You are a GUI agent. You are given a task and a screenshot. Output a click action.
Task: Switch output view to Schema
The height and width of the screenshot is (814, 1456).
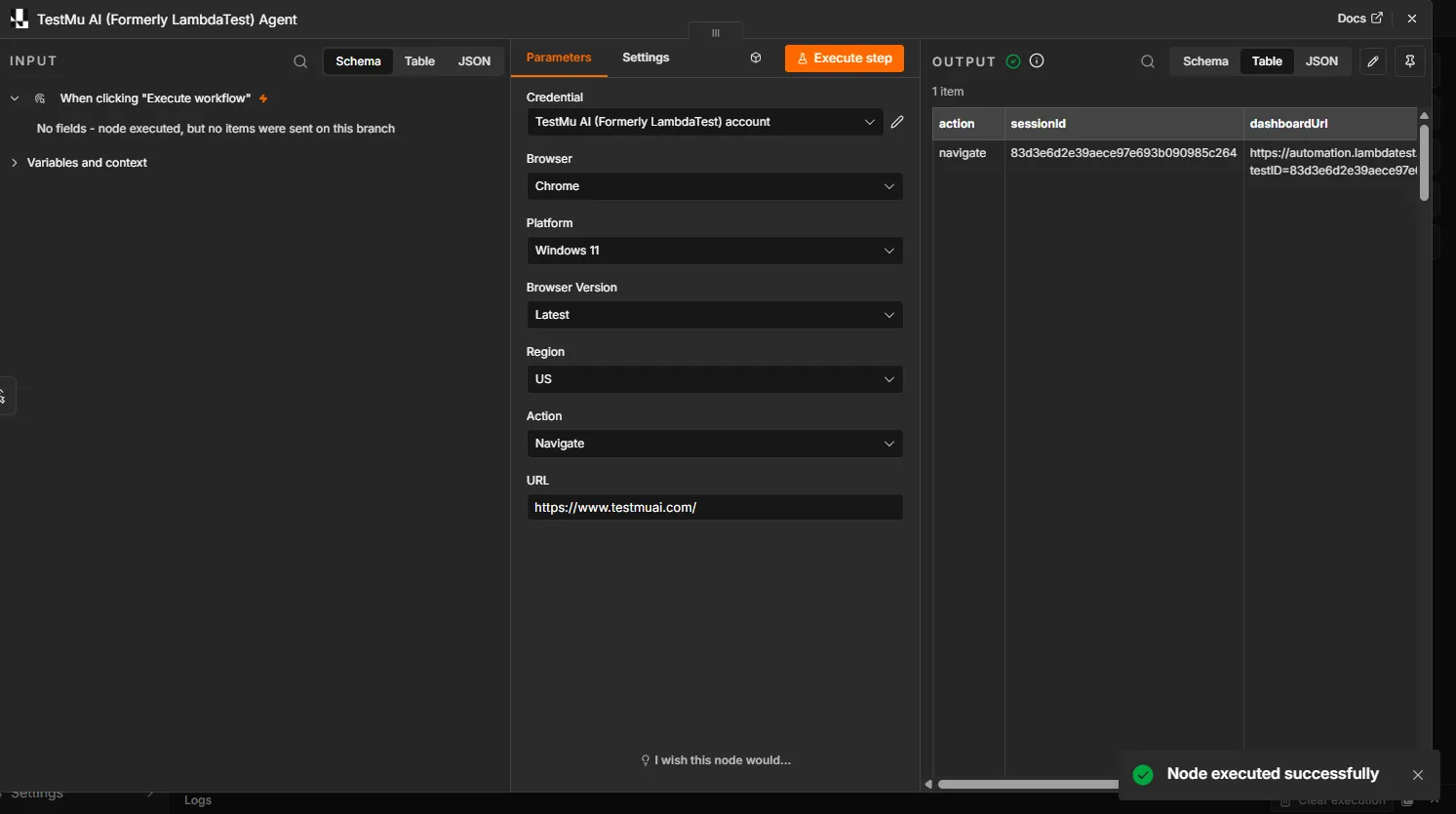coord(1205,61)
